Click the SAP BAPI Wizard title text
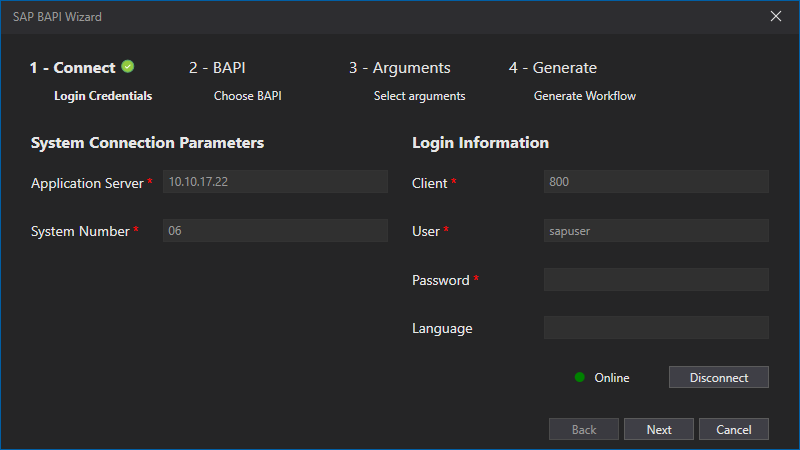Image resolution: width=800 pixels, height=450 pixels. pos(57,17)
